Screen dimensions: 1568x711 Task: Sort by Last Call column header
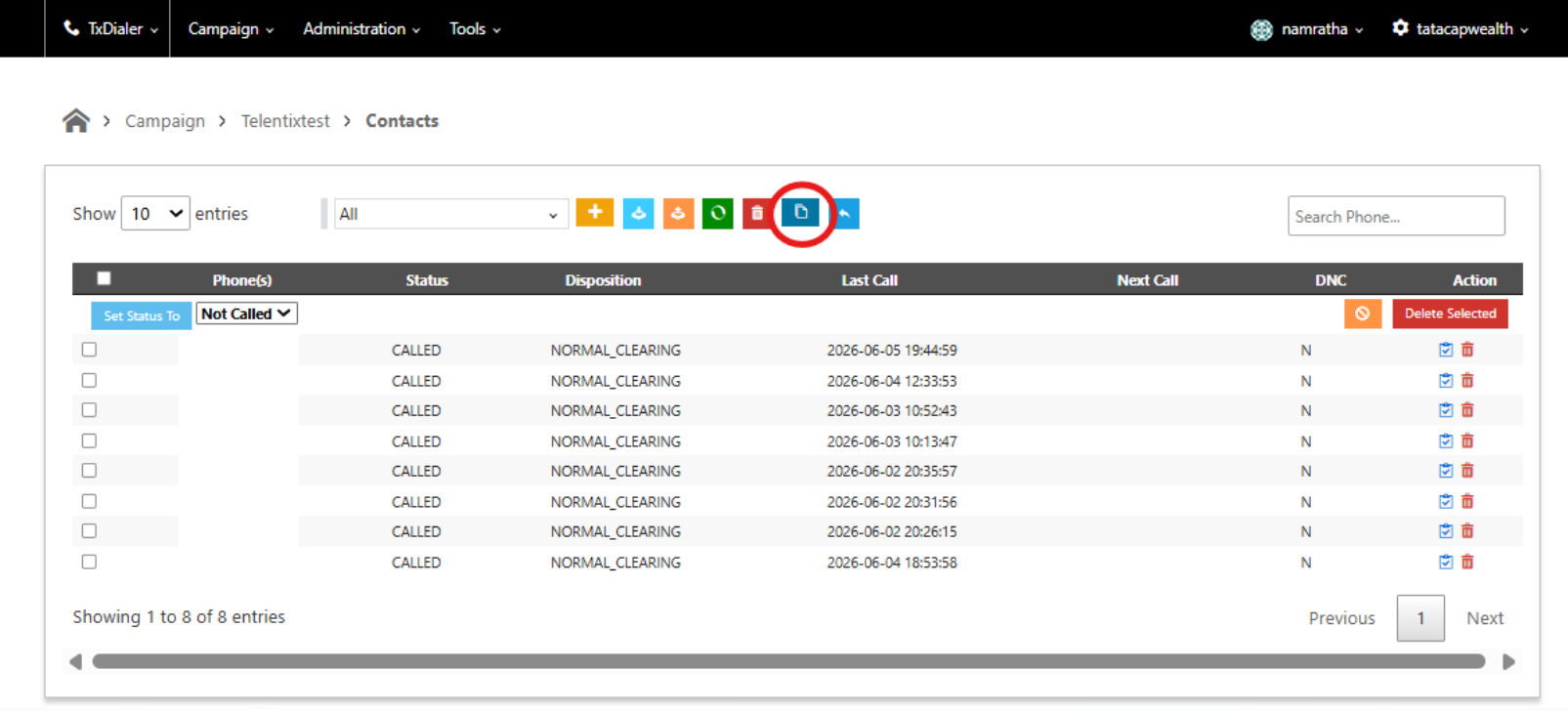click(869, 280)
